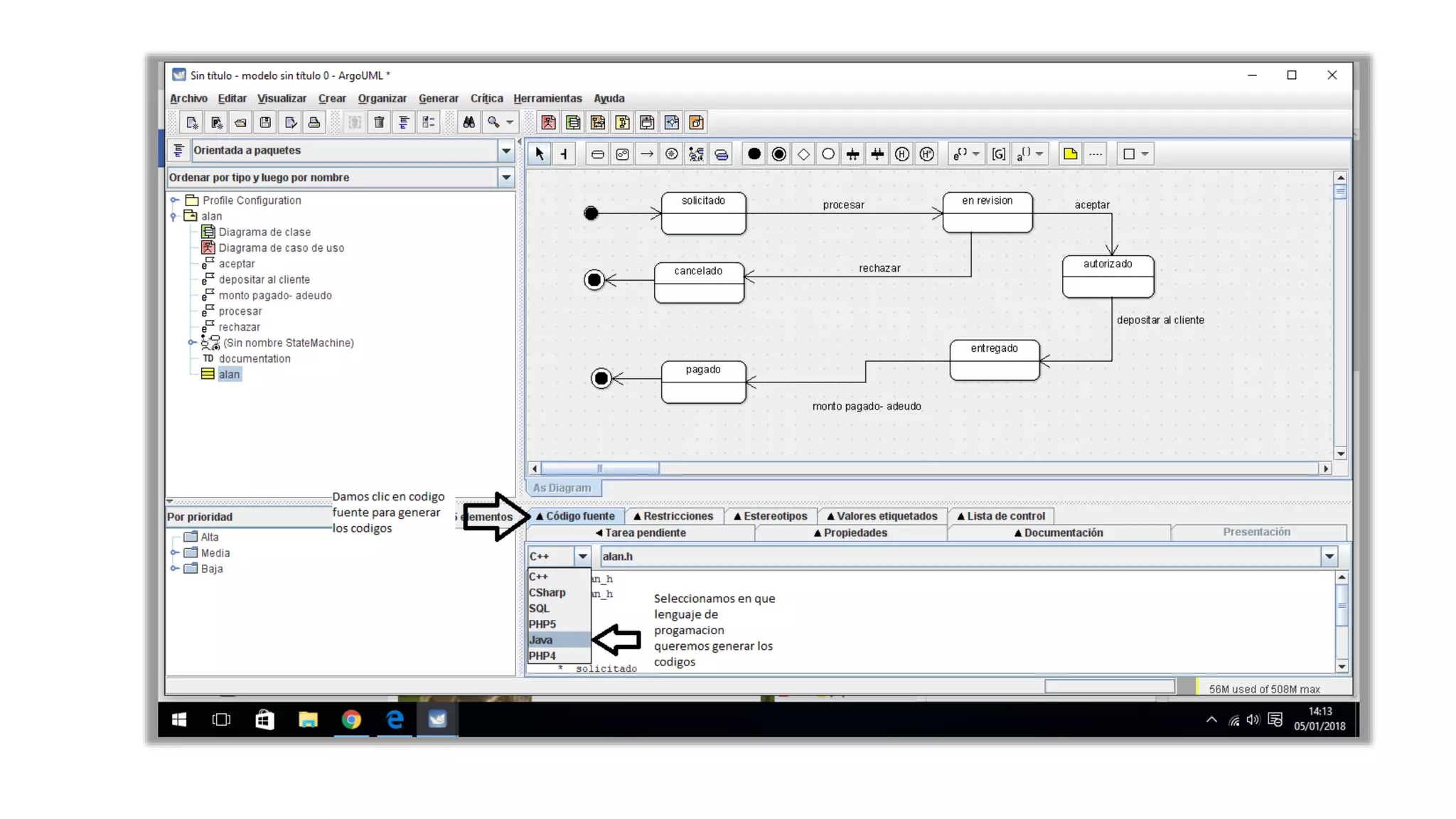Expand the Sin nombre StateMachine tree node
The width and height of the screenshot is (1456, 819).
(x=191, y=343)
